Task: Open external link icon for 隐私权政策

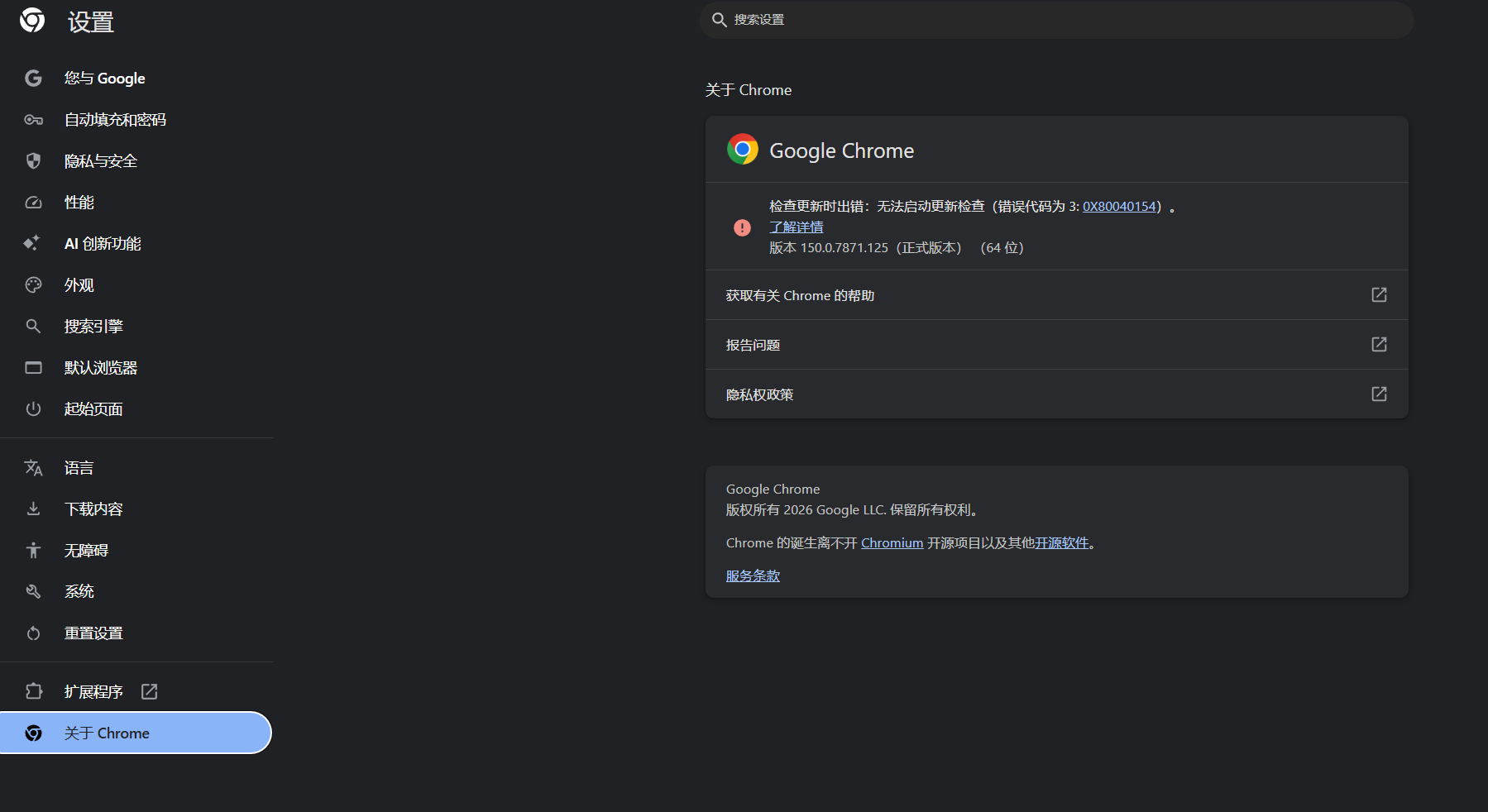Action: 1379,394
